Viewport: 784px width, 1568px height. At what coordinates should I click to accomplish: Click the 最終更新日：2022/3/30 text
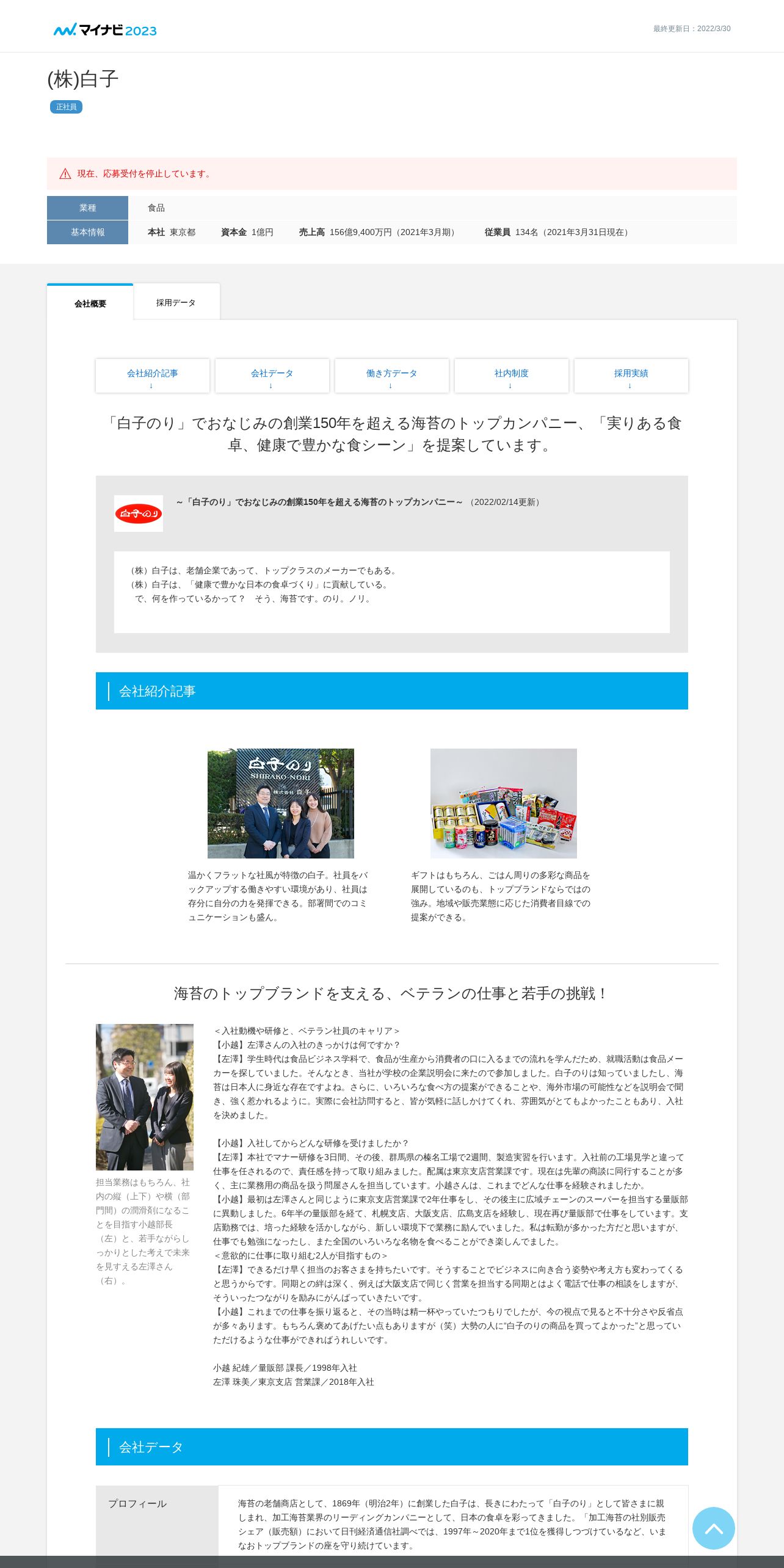692,29
